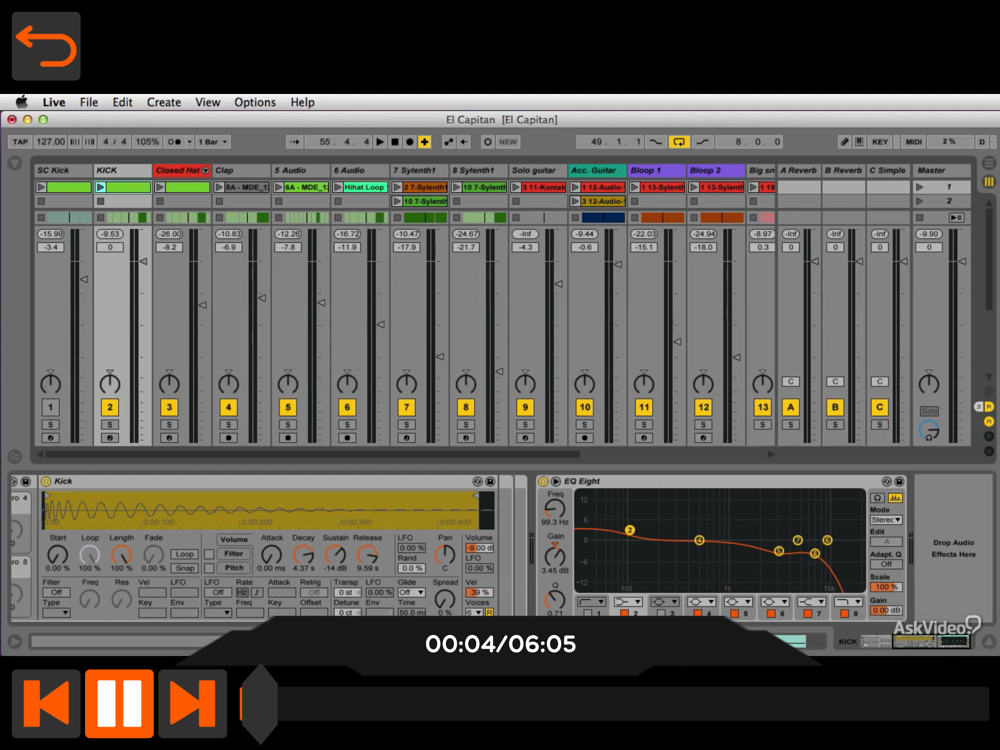1000x750 pixels.
Task: Click the Re-enable Automation arrow button
Action: tap(464, 142)
